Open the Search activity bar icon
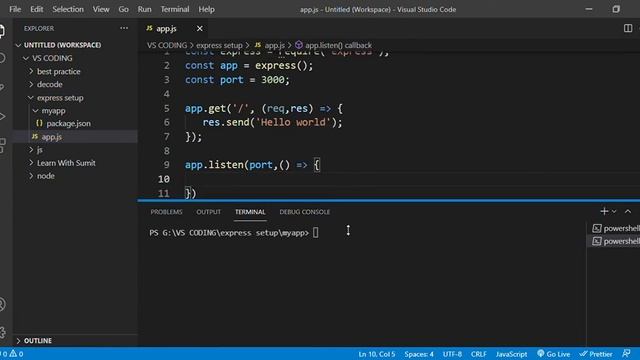 pyautogui.click(x=2, y=58)
